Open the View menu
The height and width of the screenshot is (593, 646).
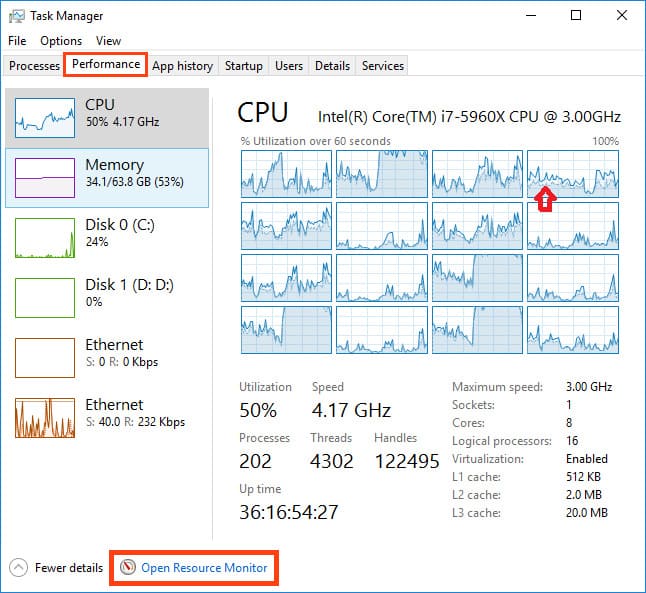108,41
